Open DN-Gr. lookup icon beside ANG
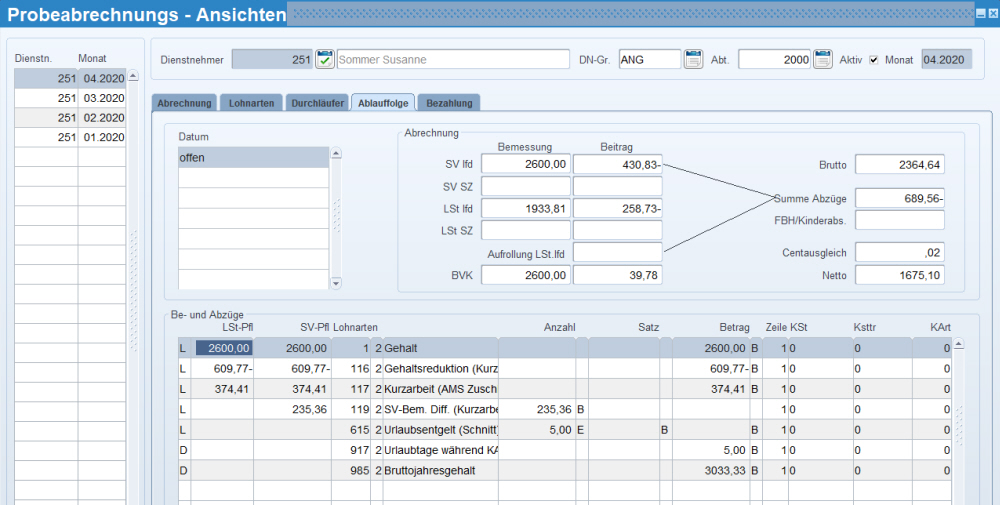The height and width of the screenshot is (505, 1000). coord(693,59)
